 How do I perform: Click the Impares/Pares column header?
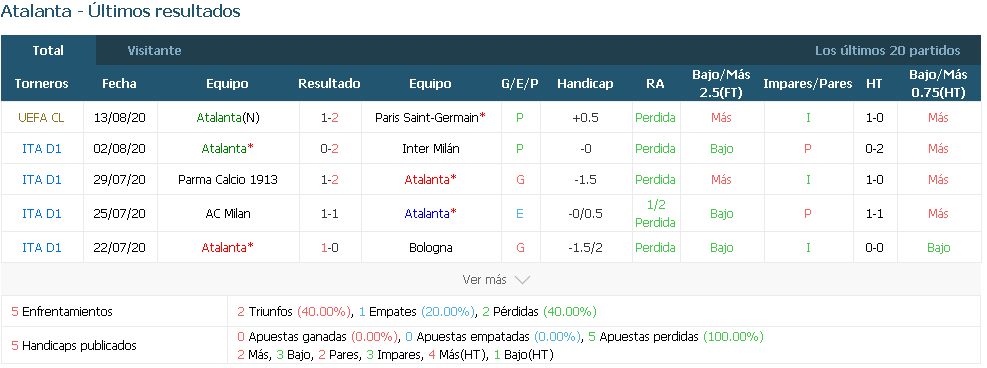click(x=808, y=84)
